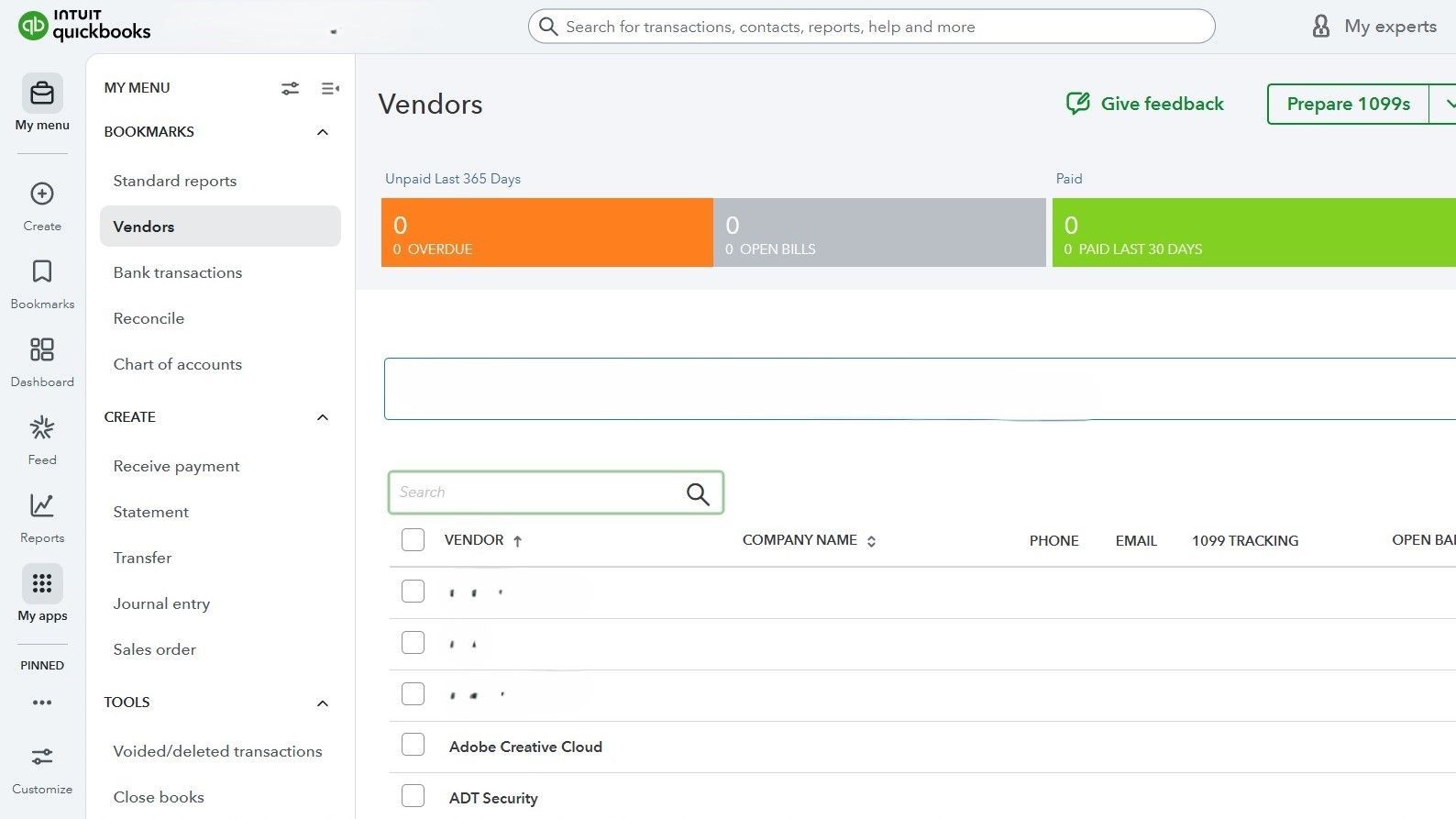The height and width of the screenshot is (819, 1456).
Task: Click the QuickBooks logo
Action: tap(84, 26)
